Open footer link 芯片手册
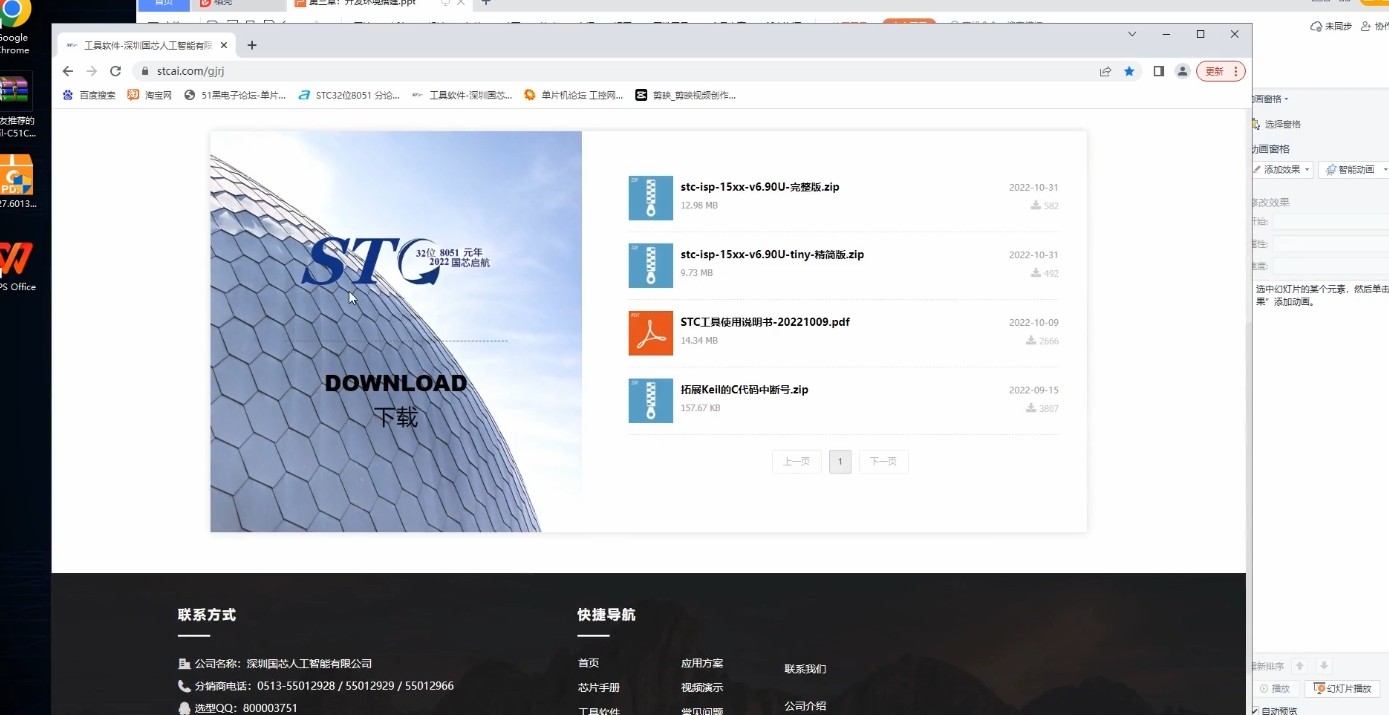The width and height of the screenshot is (1389, 715). (599, 688)
